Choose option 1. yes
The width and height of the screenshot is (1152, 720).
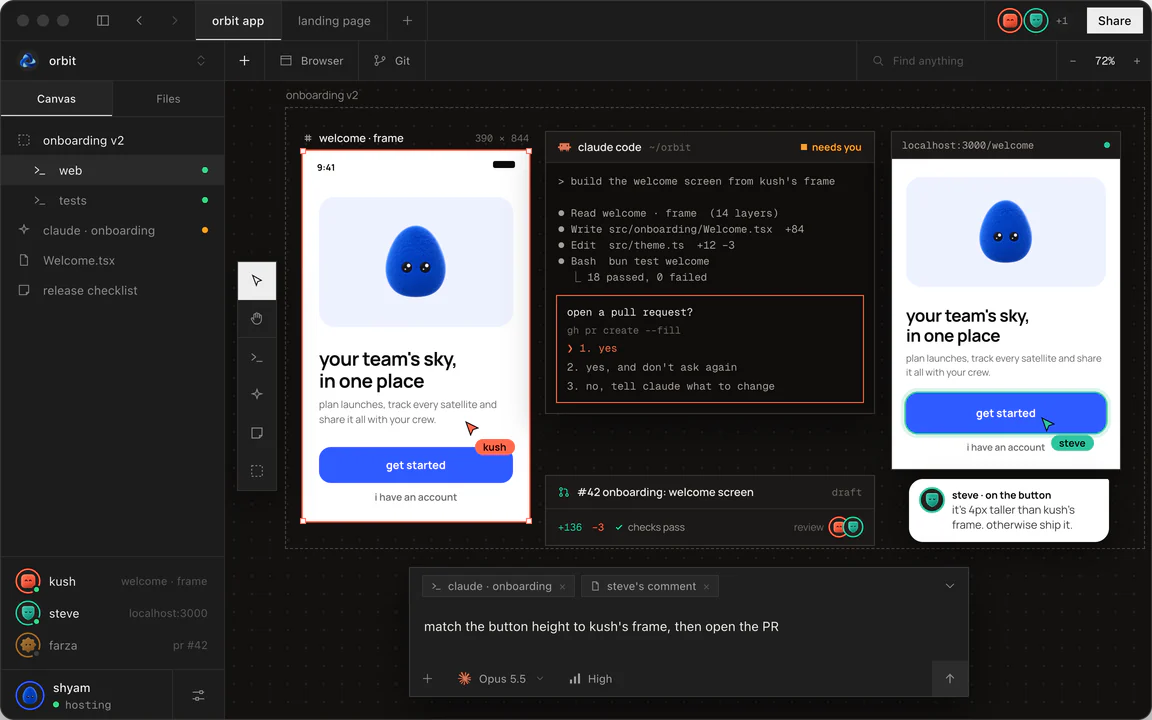[x=592, y=348]
